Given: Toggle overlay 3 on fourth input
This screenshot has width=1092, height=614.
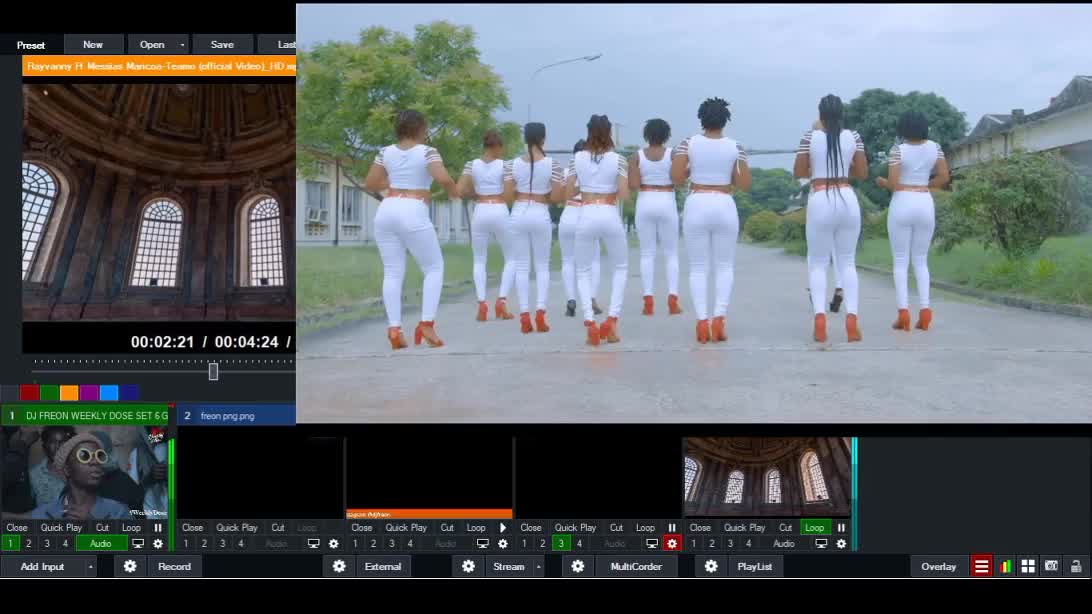Looking at the screenshot, I should pyautogui.click(x=561, y=544).
